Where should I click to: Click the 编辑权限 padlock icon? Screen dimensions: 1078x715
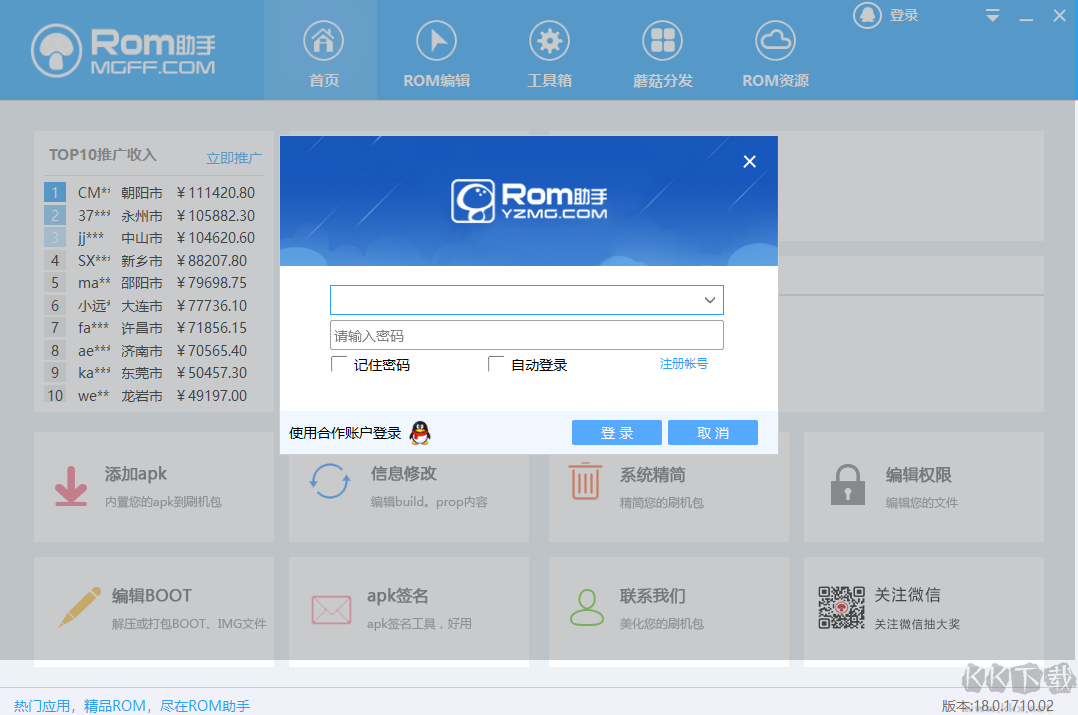coord(848,485)
